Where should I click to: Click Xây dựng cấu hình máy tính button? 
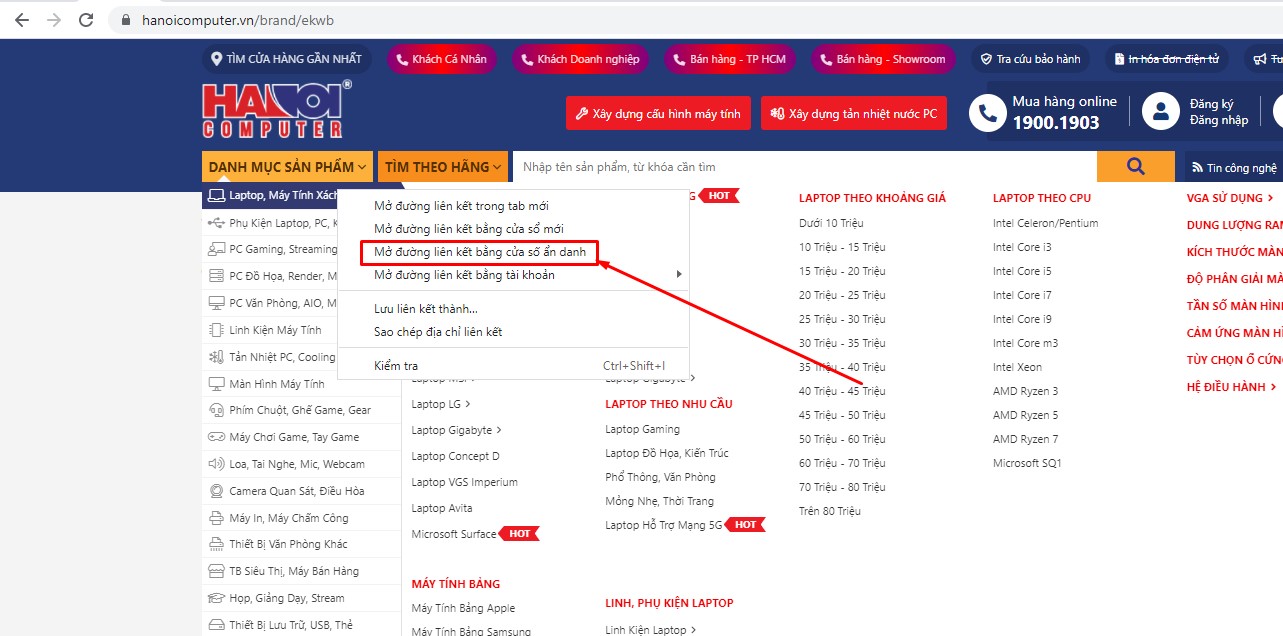(x=657, y=114)
